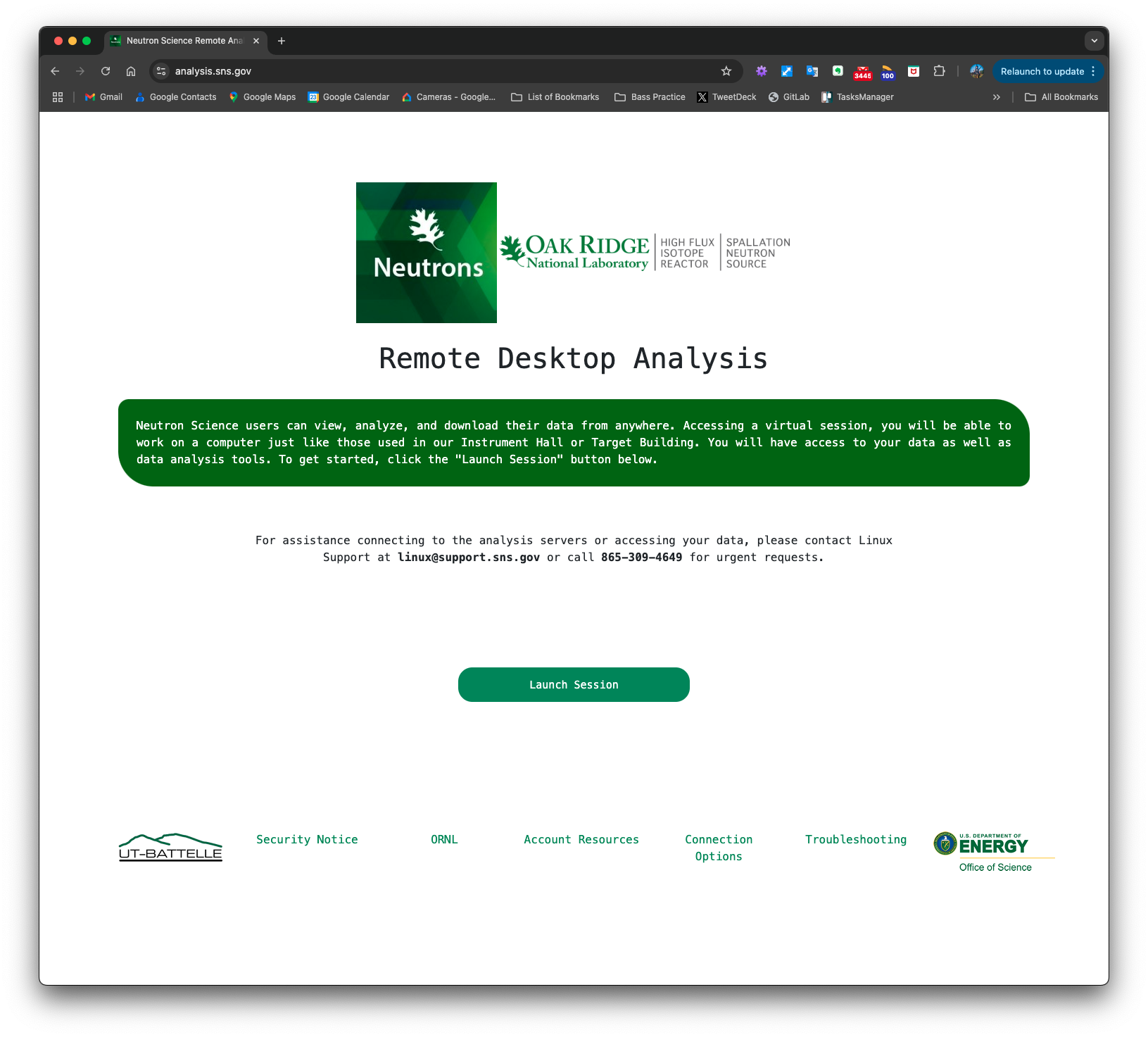The width and height of the screenshot is (1148, 1037).
Task: Open the Chrome profile avatar
Action: click(x=977, y=71)
